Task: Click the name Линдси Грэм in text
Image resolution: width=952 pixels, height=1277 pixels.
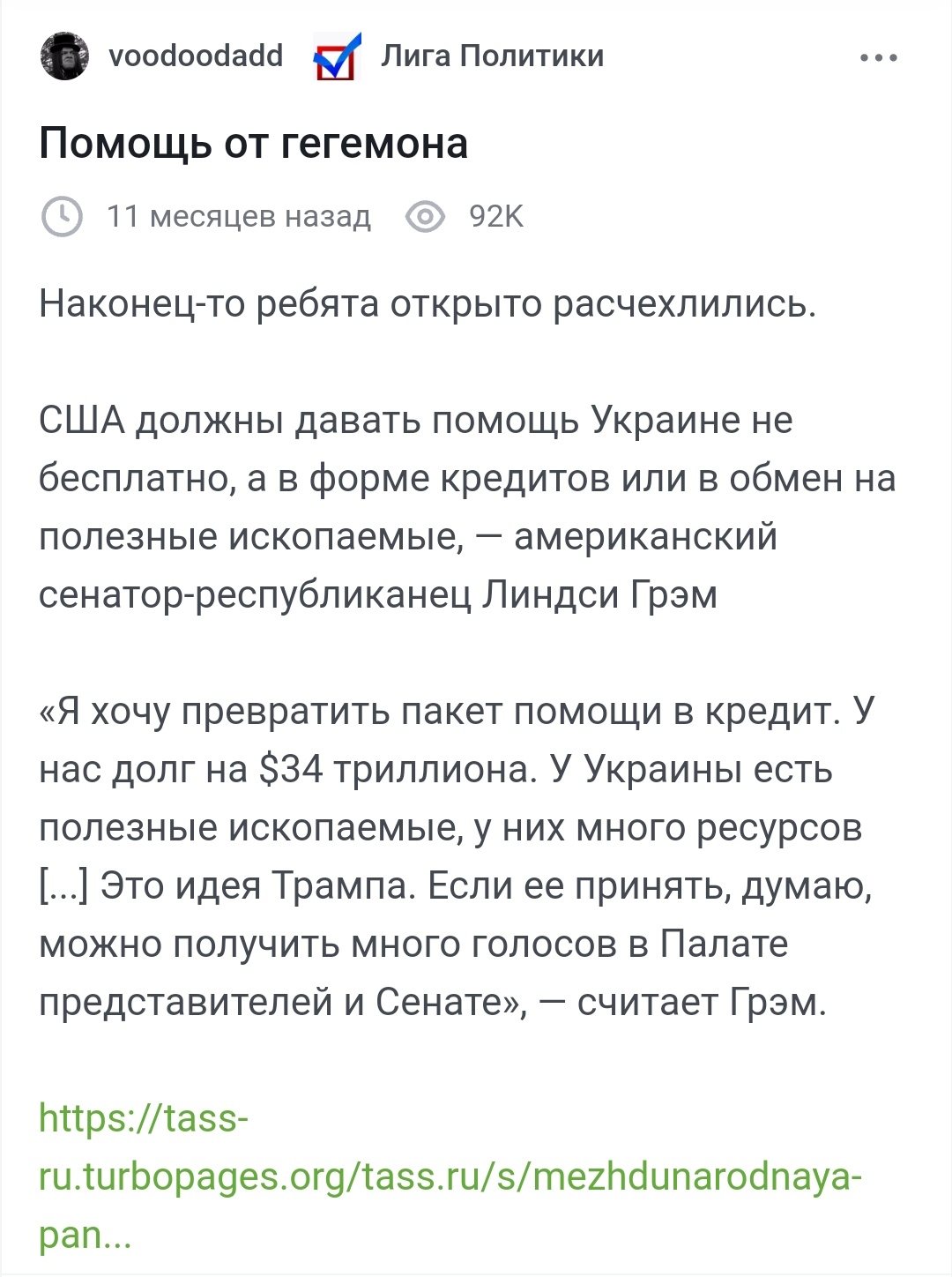Action: pyautogui.click(x=599, y=595)
